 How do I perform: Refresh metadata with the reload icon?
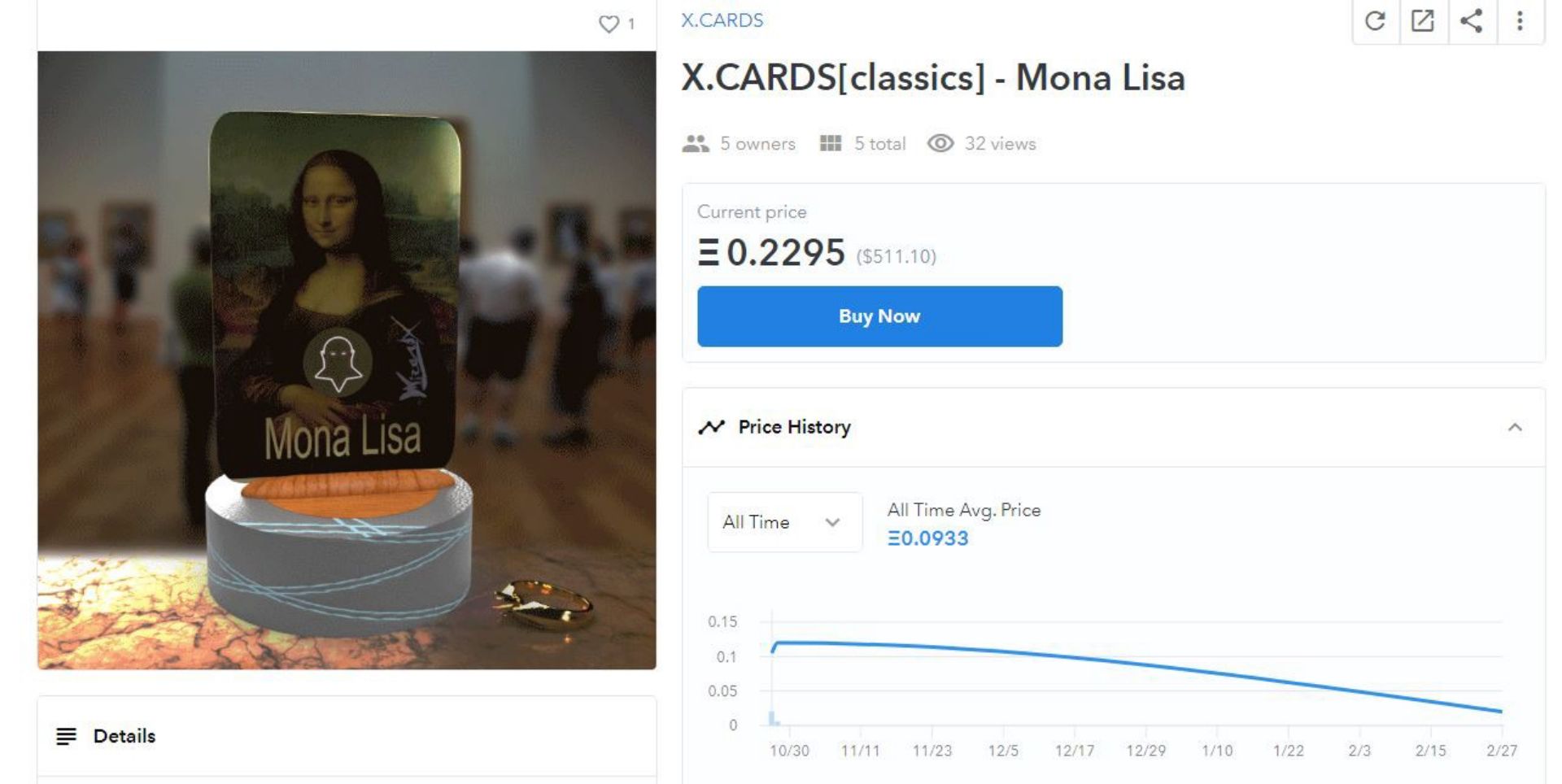pos(1375,21)
